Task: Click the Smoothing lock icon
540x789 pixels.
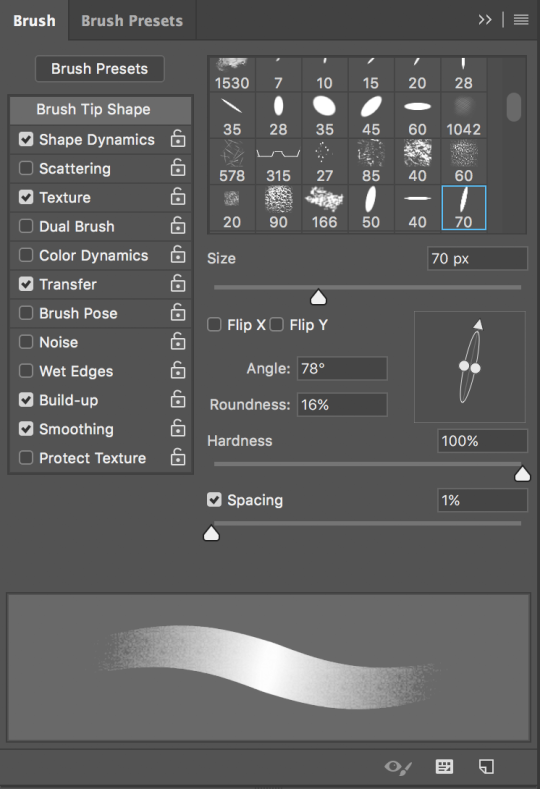Action: coord(178,428)
